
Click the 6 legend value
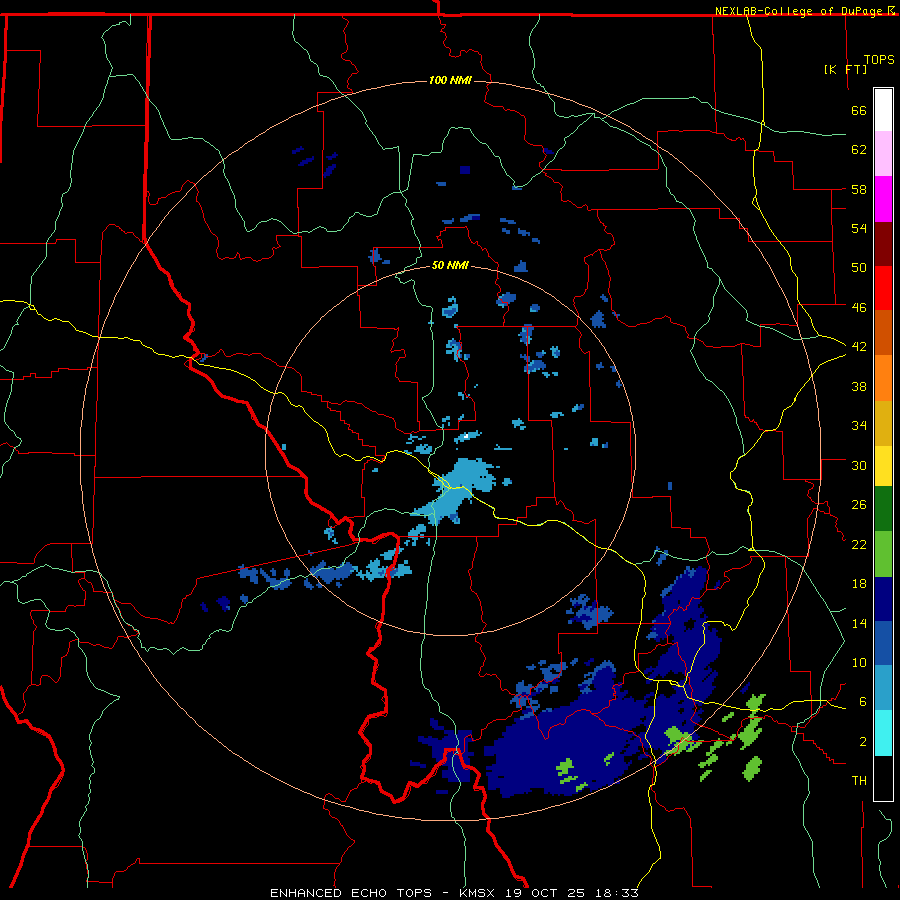pyautogui.click(x=863, y=702)
